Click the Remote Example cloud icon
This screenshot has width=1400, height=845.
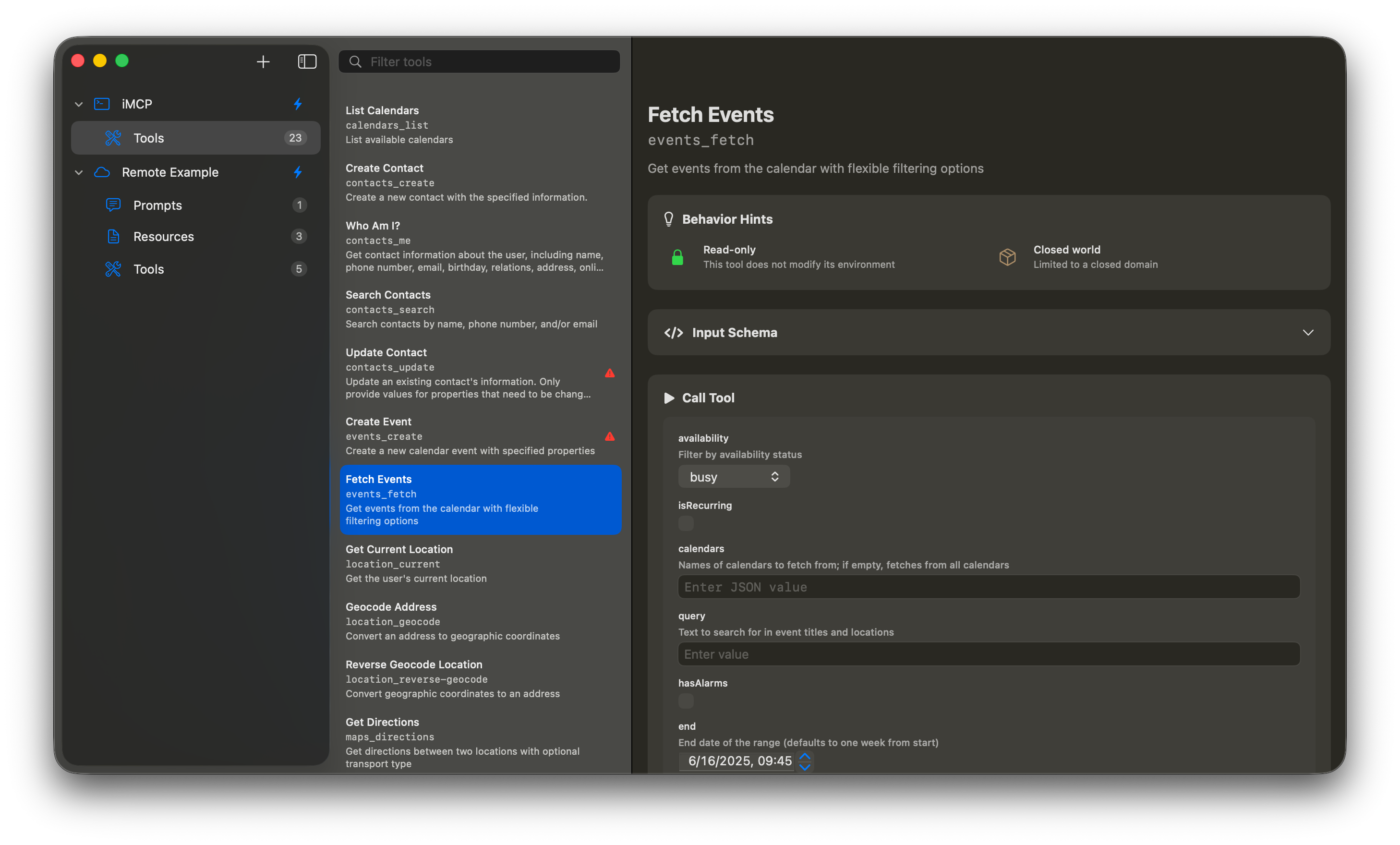(102, 172)
